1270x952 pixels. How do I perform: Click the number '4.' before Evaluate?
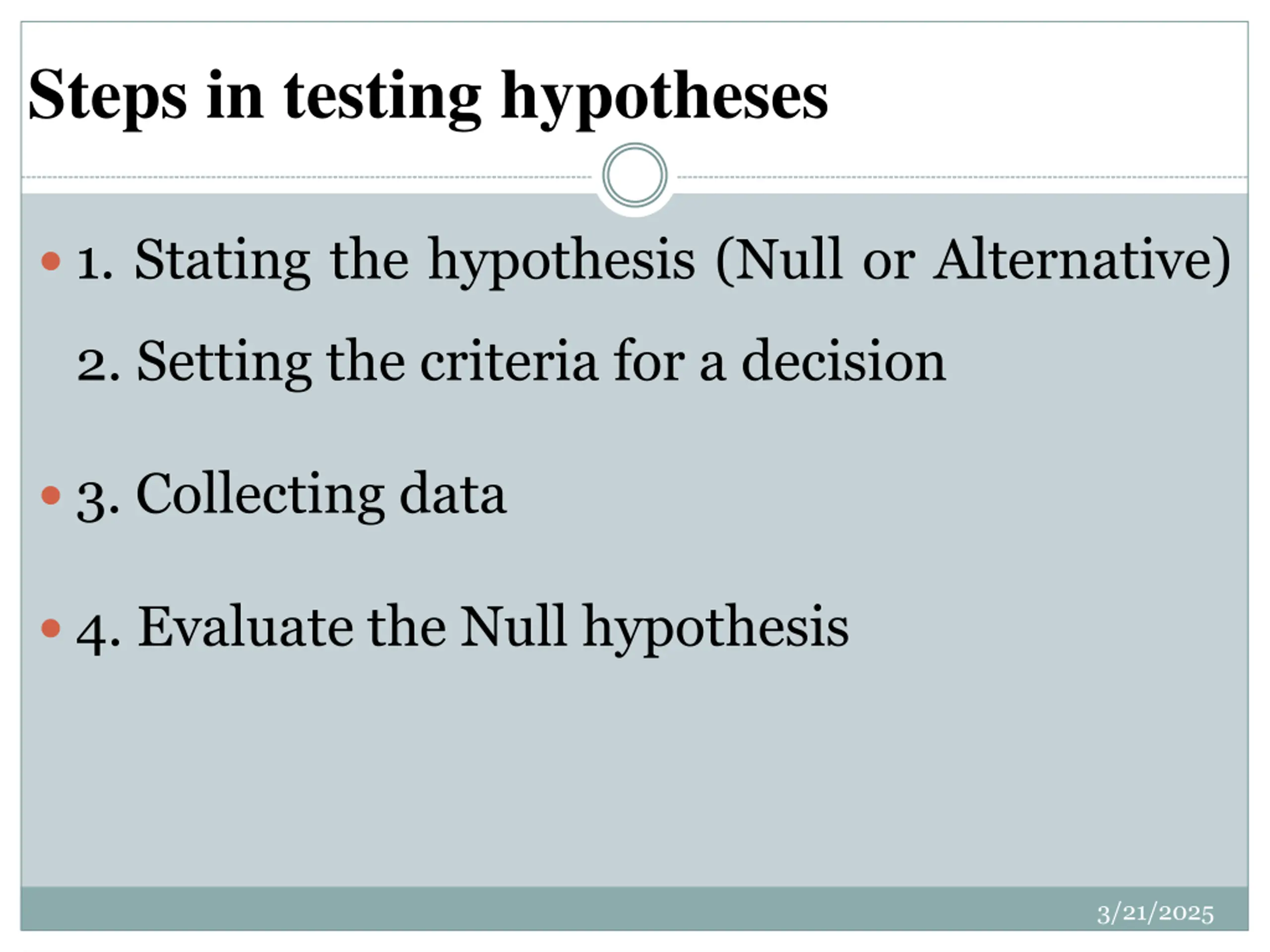98,631
